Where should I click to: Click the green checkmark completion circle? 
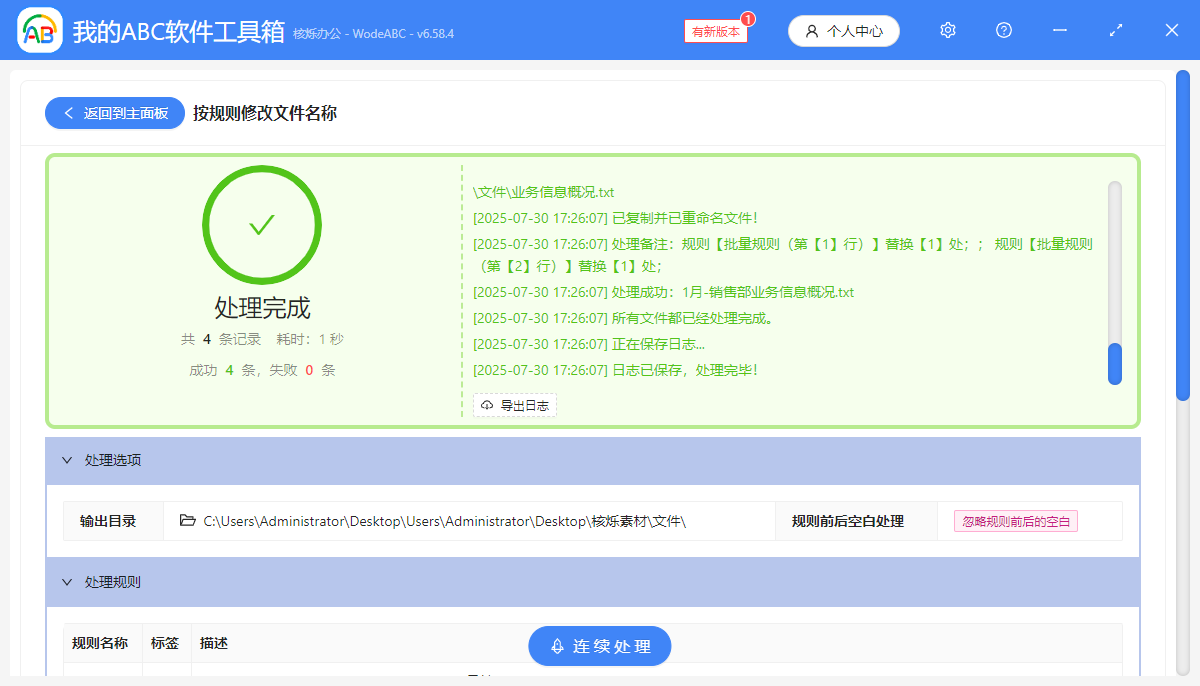262,224
